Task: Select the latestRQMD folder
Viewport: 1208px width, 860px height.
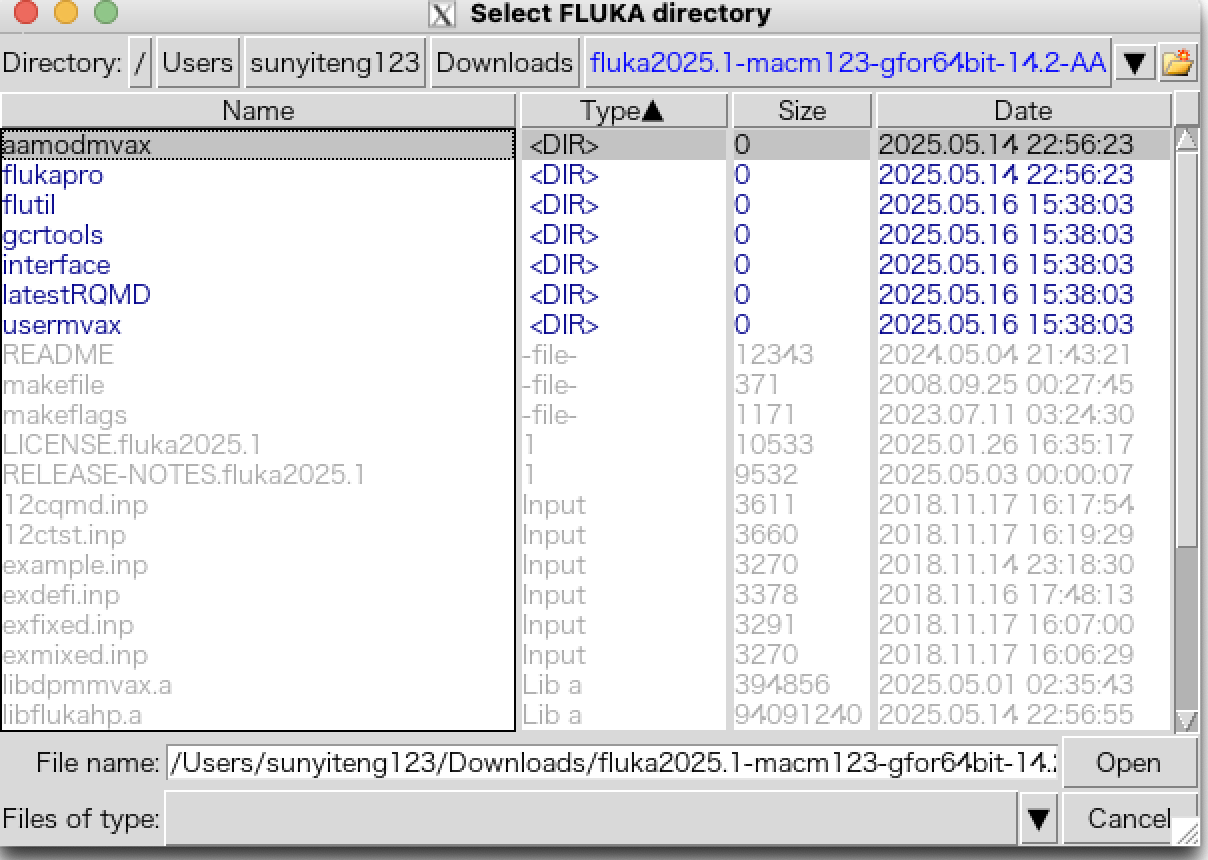Action: [x=77, y=295]
